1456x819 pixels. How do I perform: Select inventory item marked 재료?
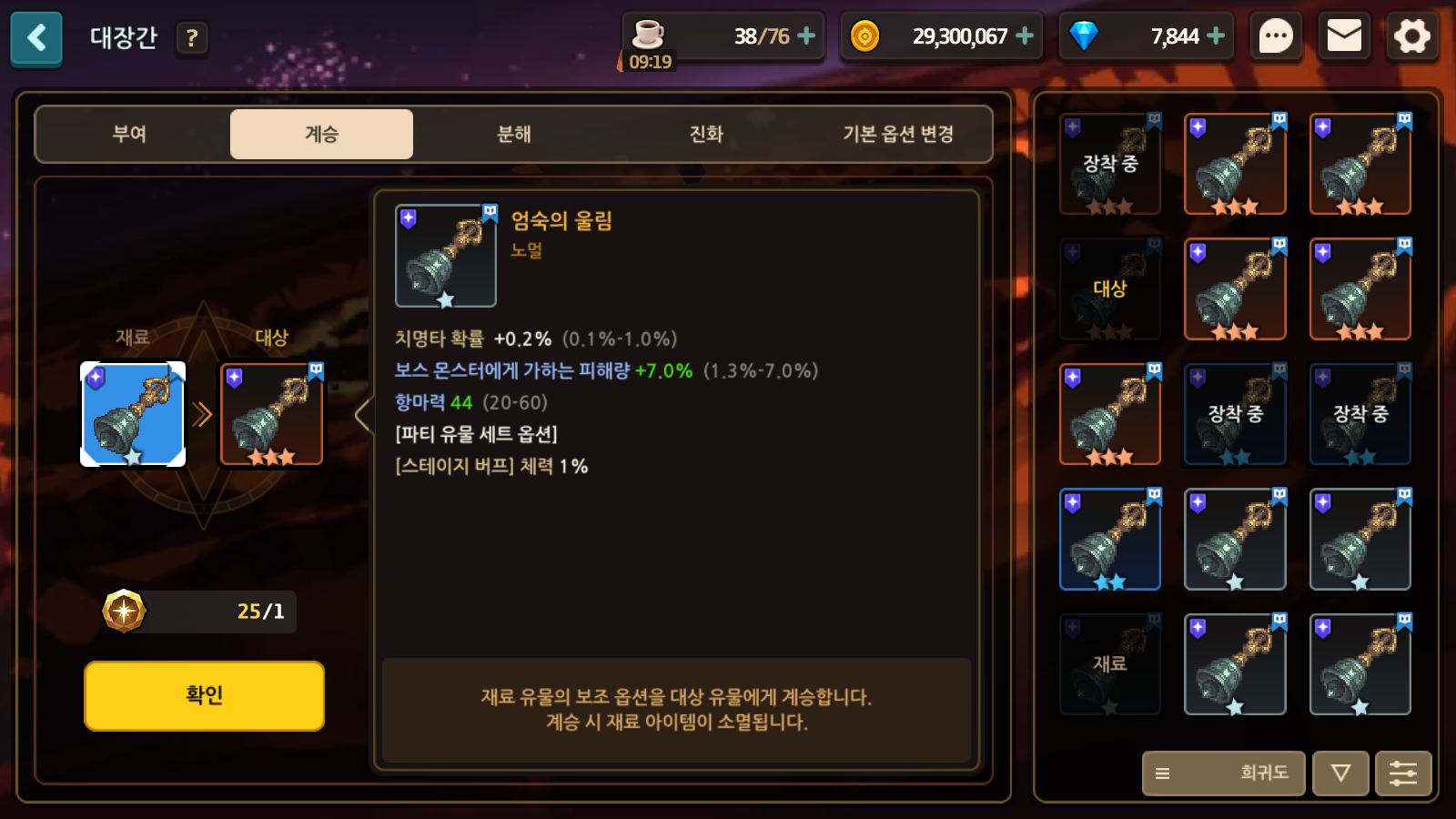tap(1110, 664)
